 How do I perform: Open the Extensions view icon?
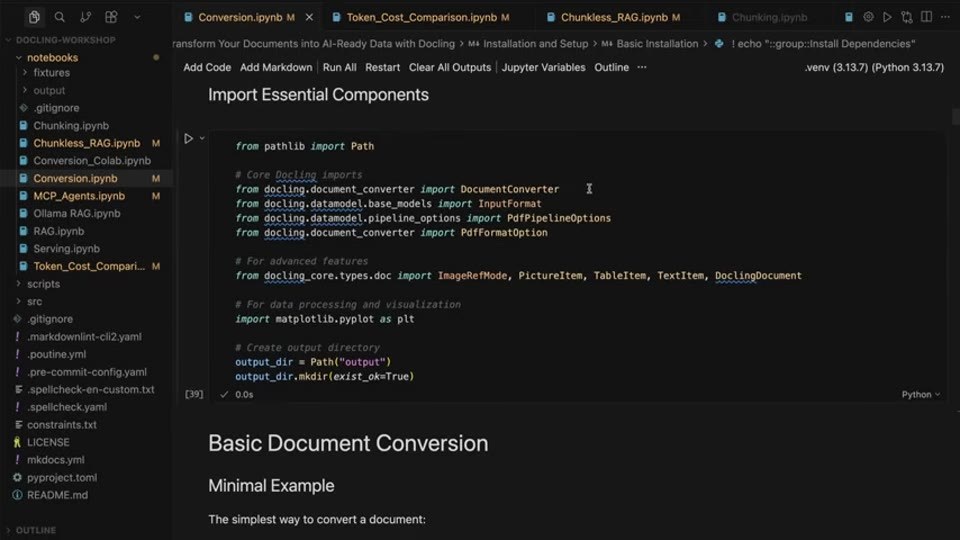(111, 17)
